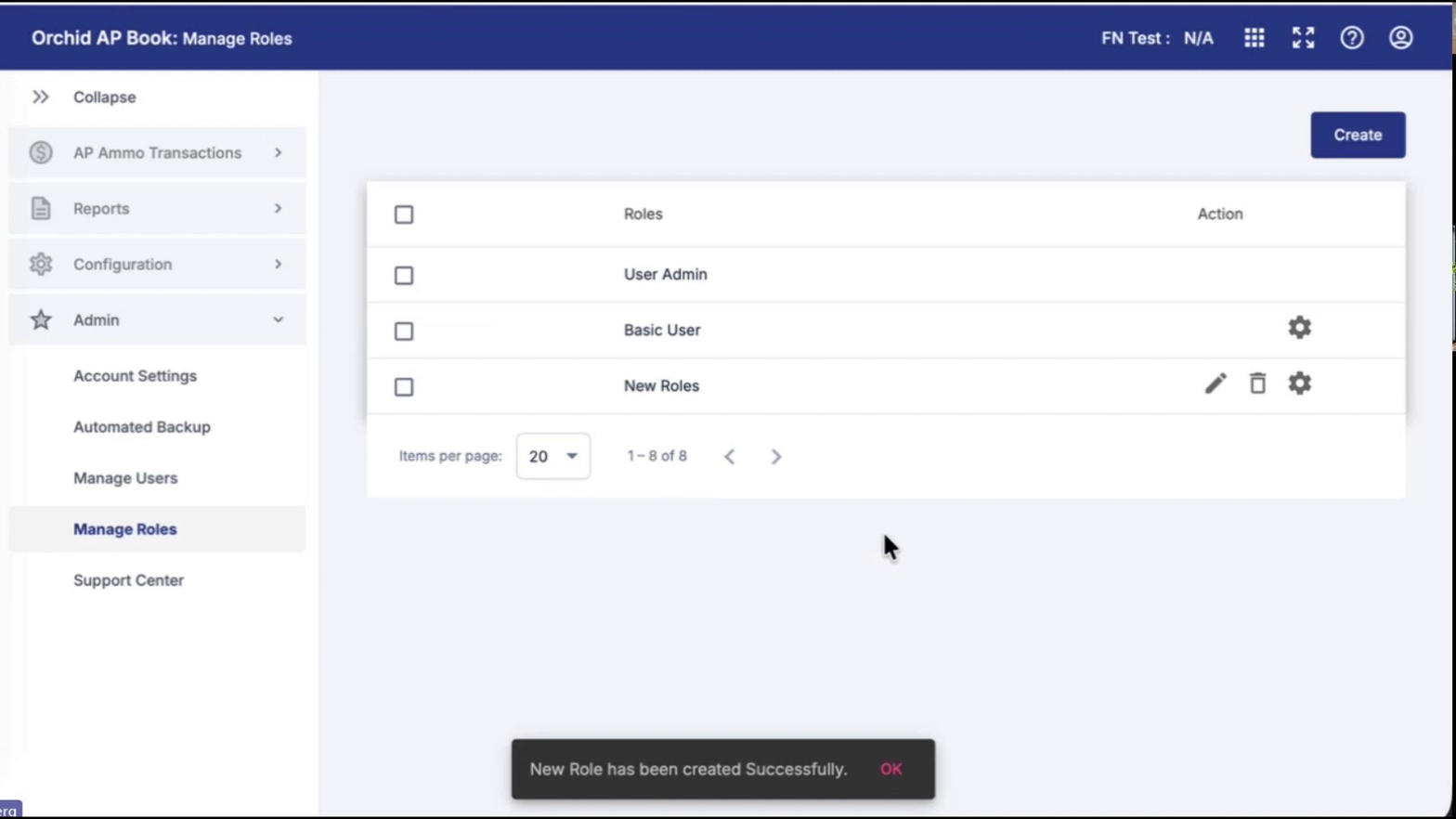
Task: Dismiss notification with OK button
Action: (x=890, y=769)
